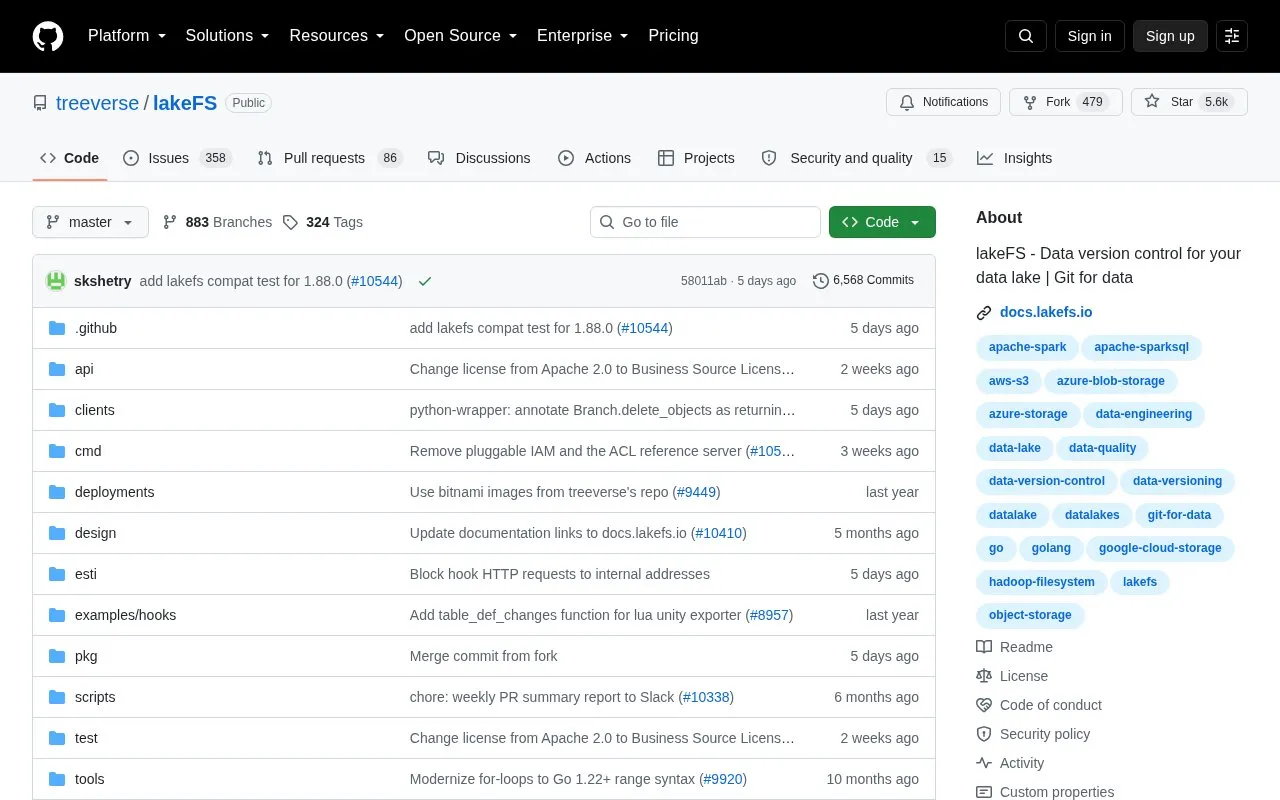Click the search magnifier icon in header
The width and height of the screenshot is (1280, 800).
(1026, 36)
